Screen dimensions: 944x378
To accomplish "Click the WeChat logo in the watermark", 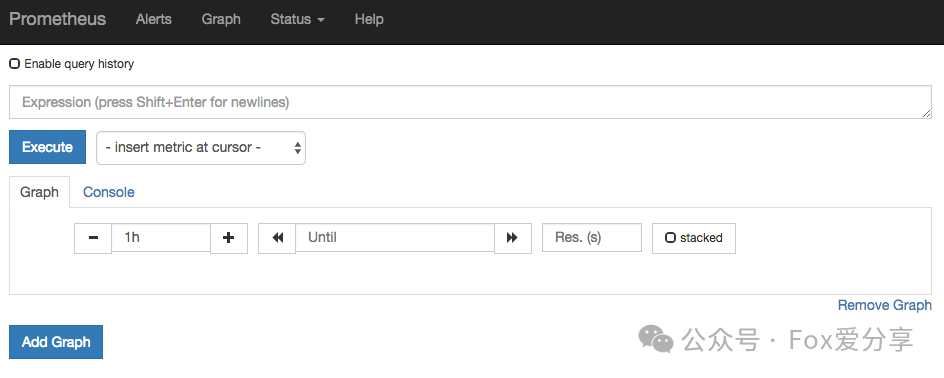I will pyautogui.click(x=656, y=339).
